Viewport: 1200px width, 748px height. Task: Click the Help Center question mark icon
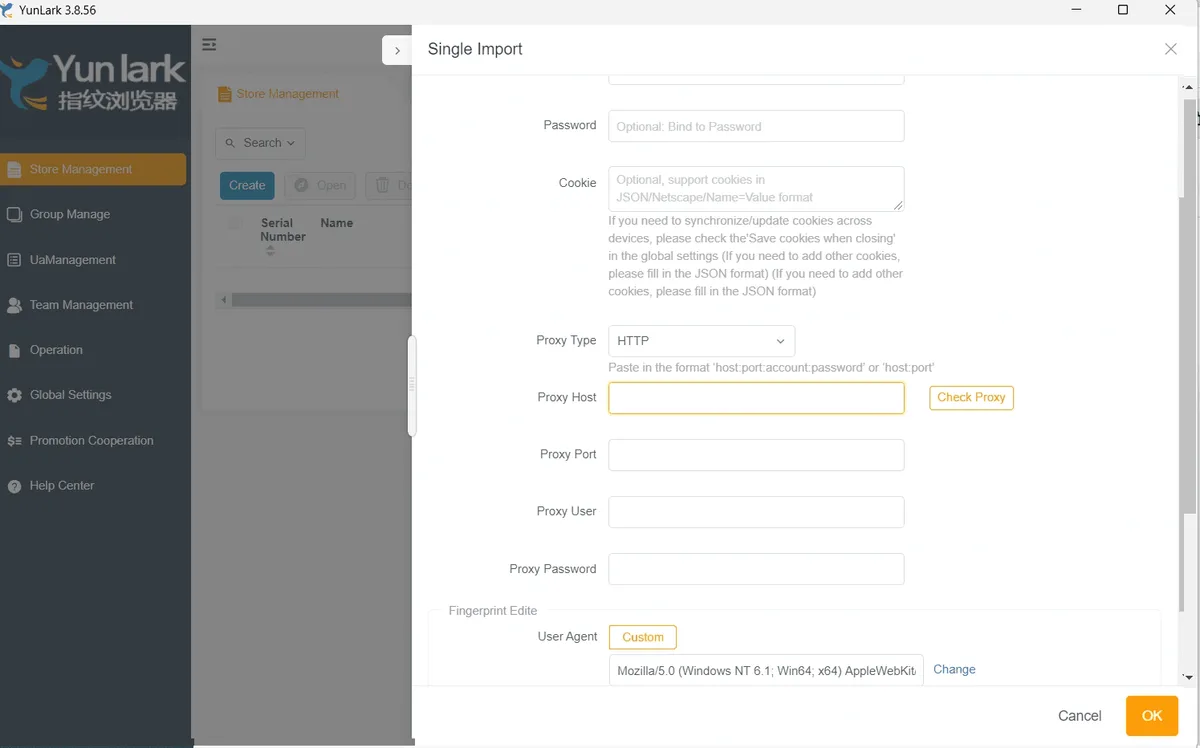pos(14,486)
